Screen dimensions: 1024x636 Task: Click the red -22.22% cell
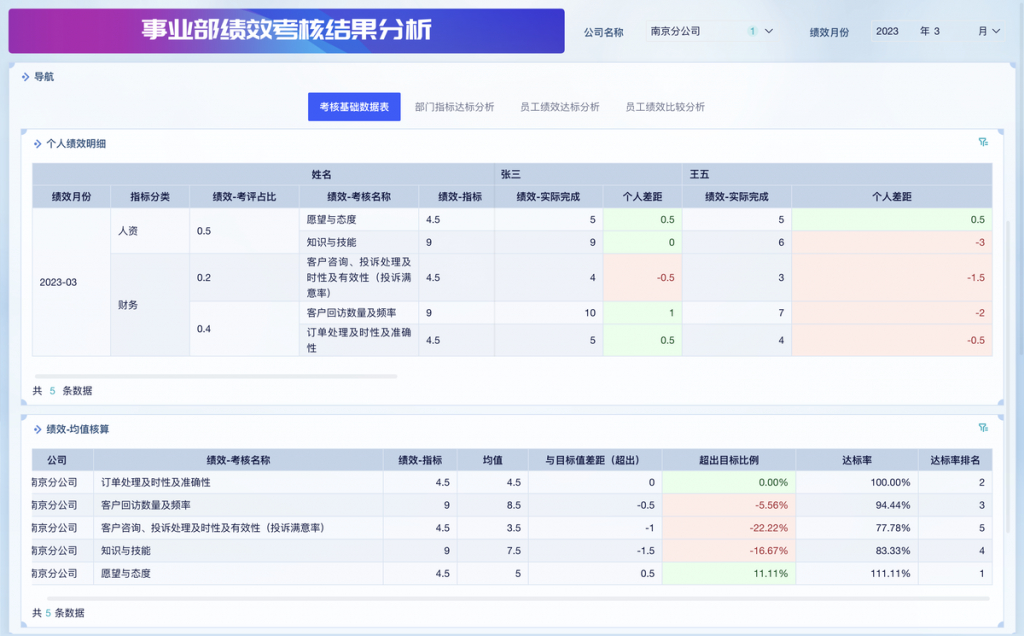coord(728,527)
